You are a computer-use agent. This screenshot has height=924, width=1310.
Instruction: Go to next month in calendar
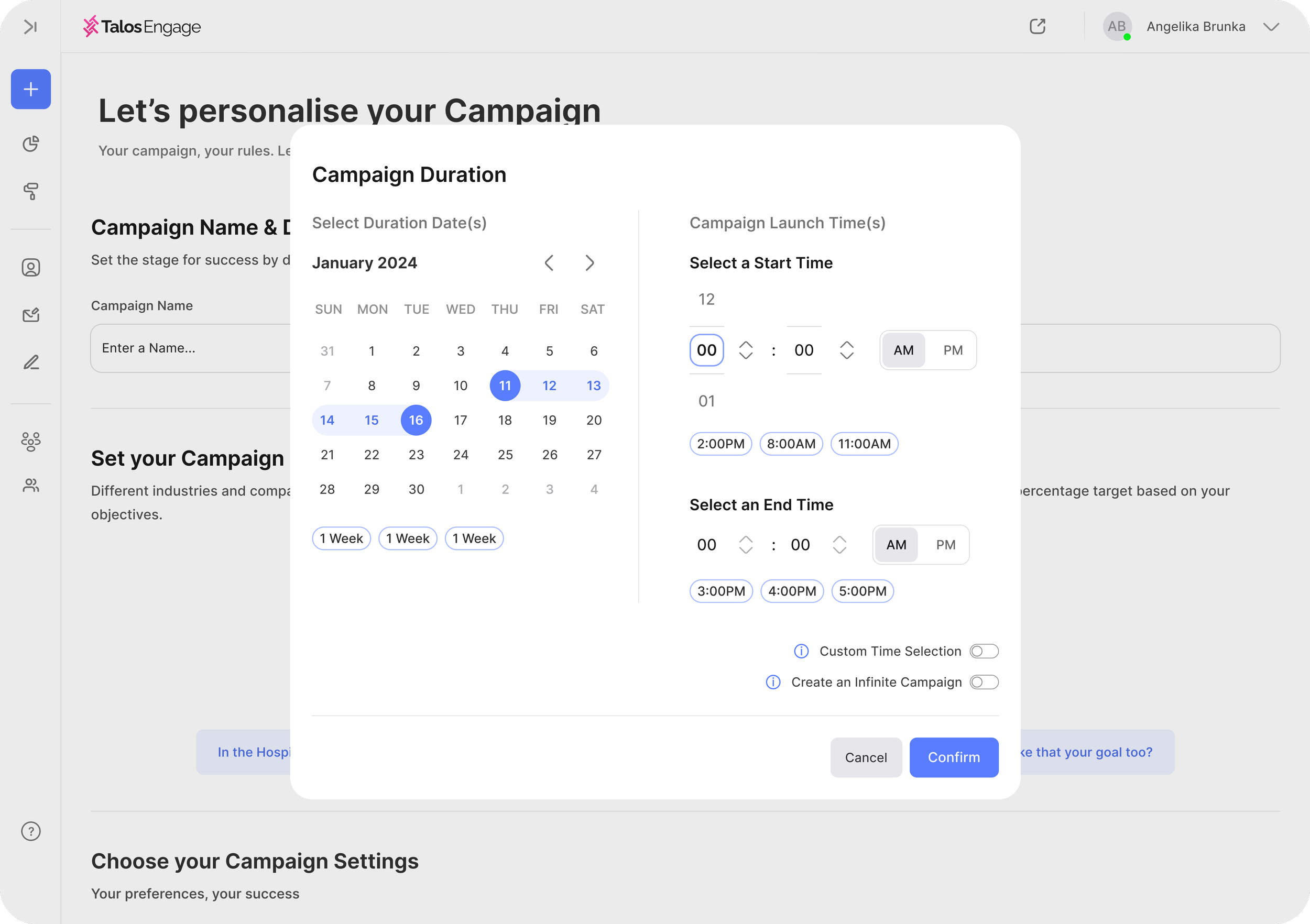[589, 263]
